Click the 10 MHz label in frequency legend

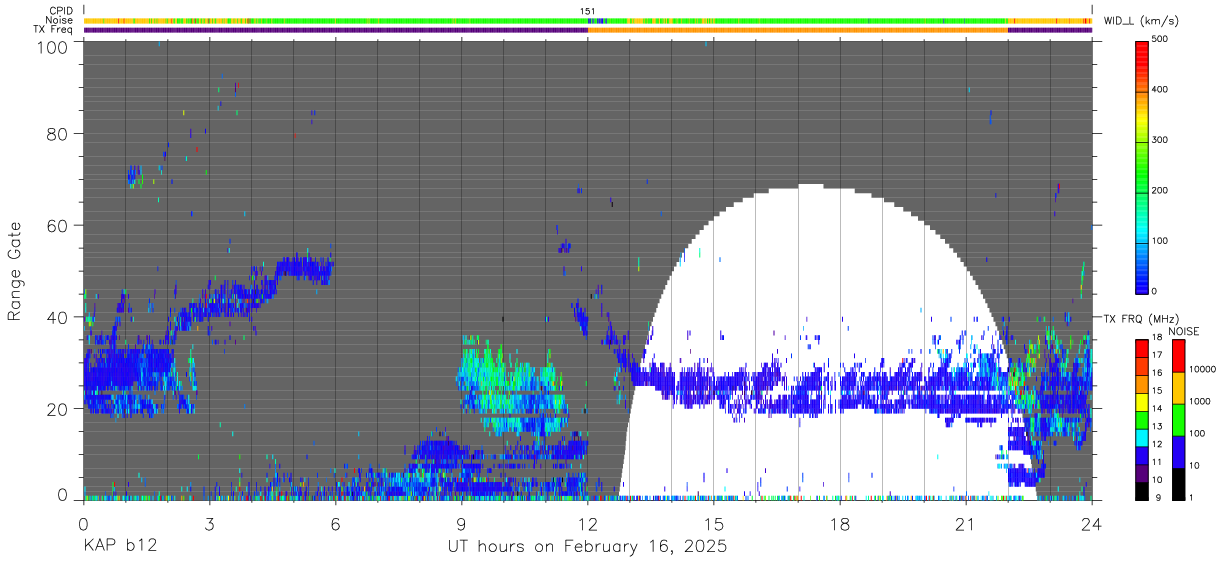1157,481
